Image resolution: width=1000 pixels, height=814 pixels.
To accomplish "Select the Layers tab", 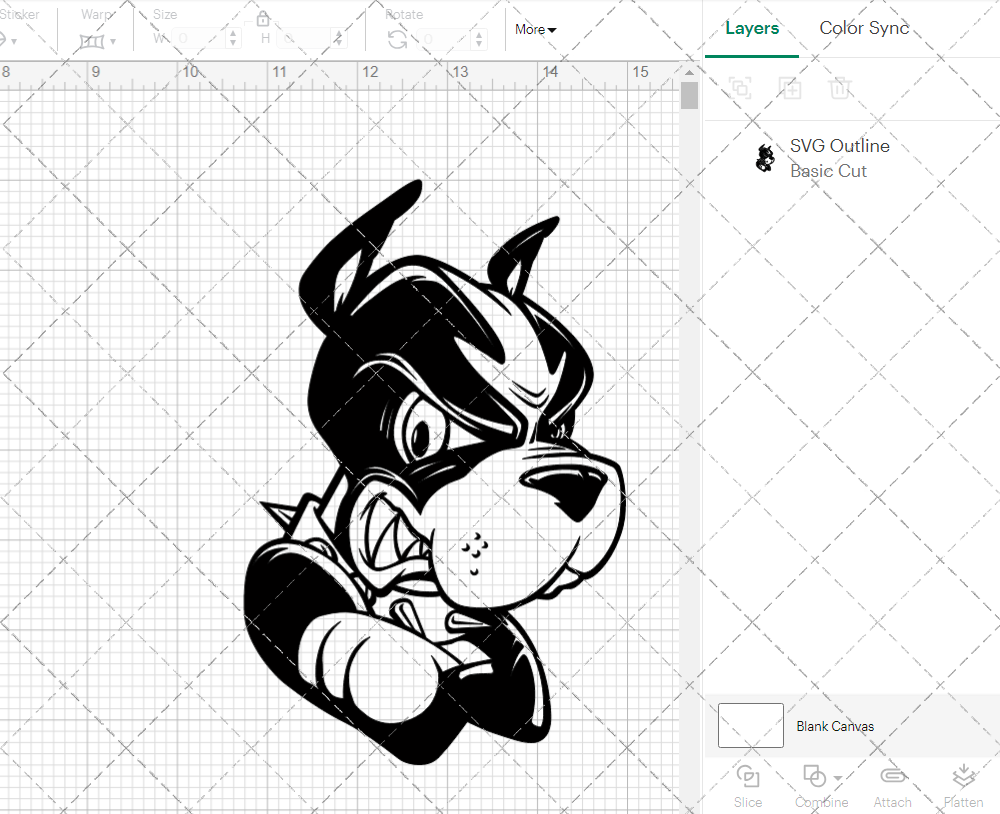I will point(752,28).
